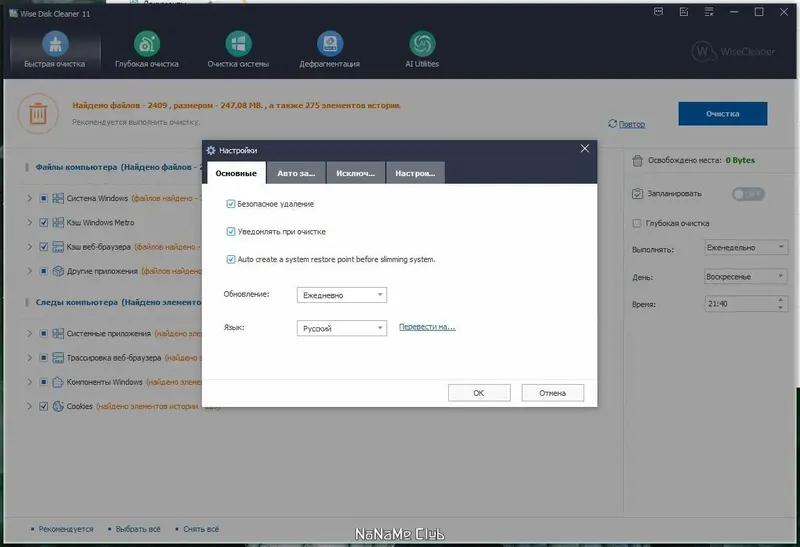Click the feedback chat icon in title bar
The width and height of the screenshot is (800, 547).
(x=659, y=12)
